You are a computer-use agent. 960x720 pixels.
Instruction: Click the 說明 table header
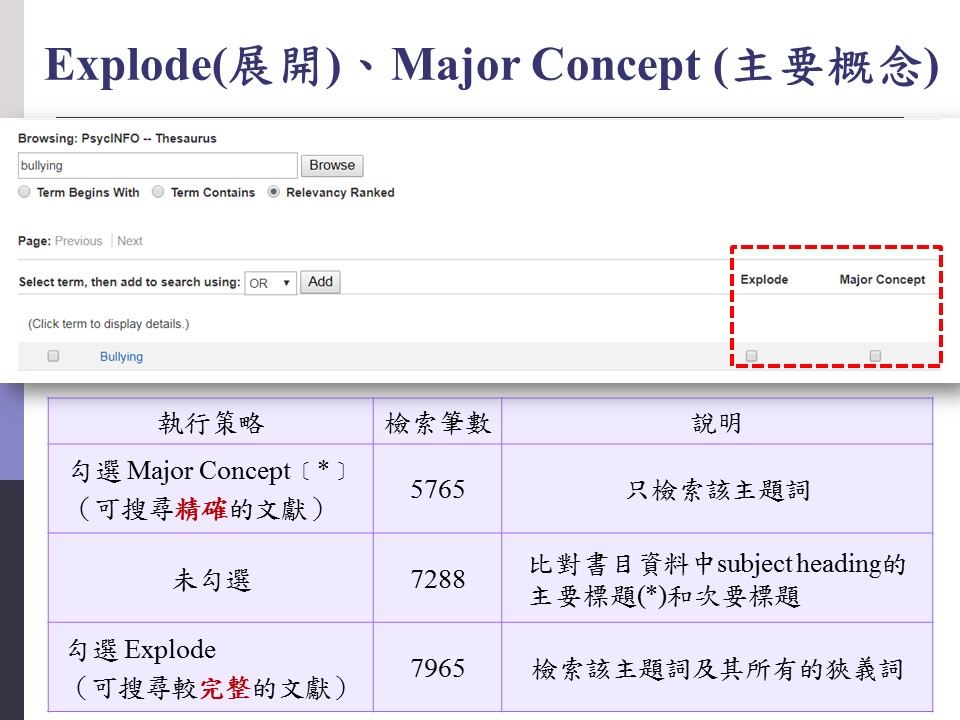tap(717, 422)
